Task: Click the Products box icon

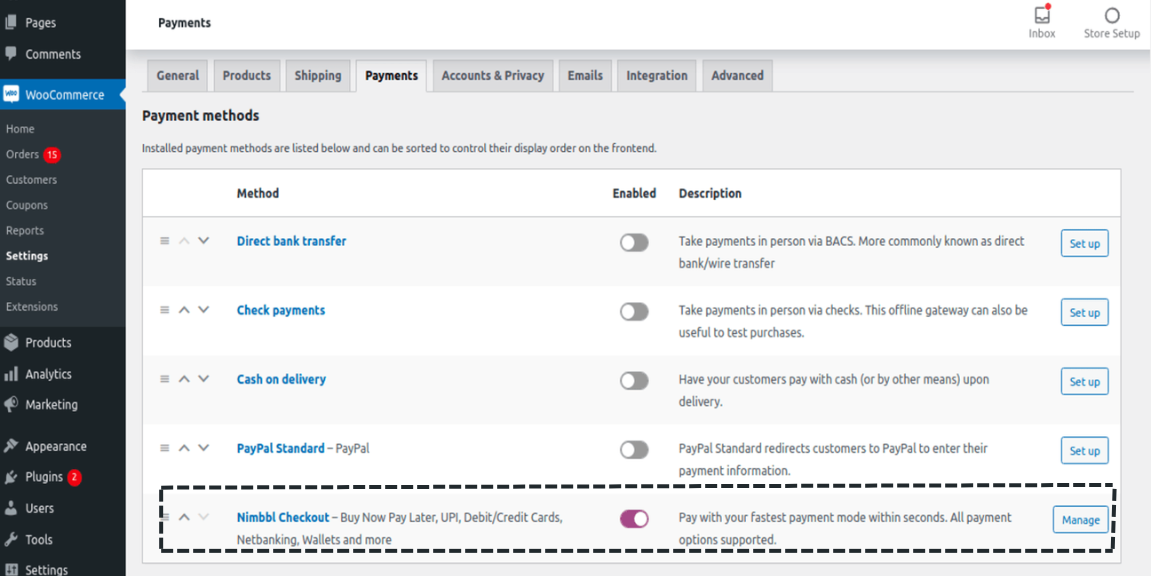Action: coord(10,343)
